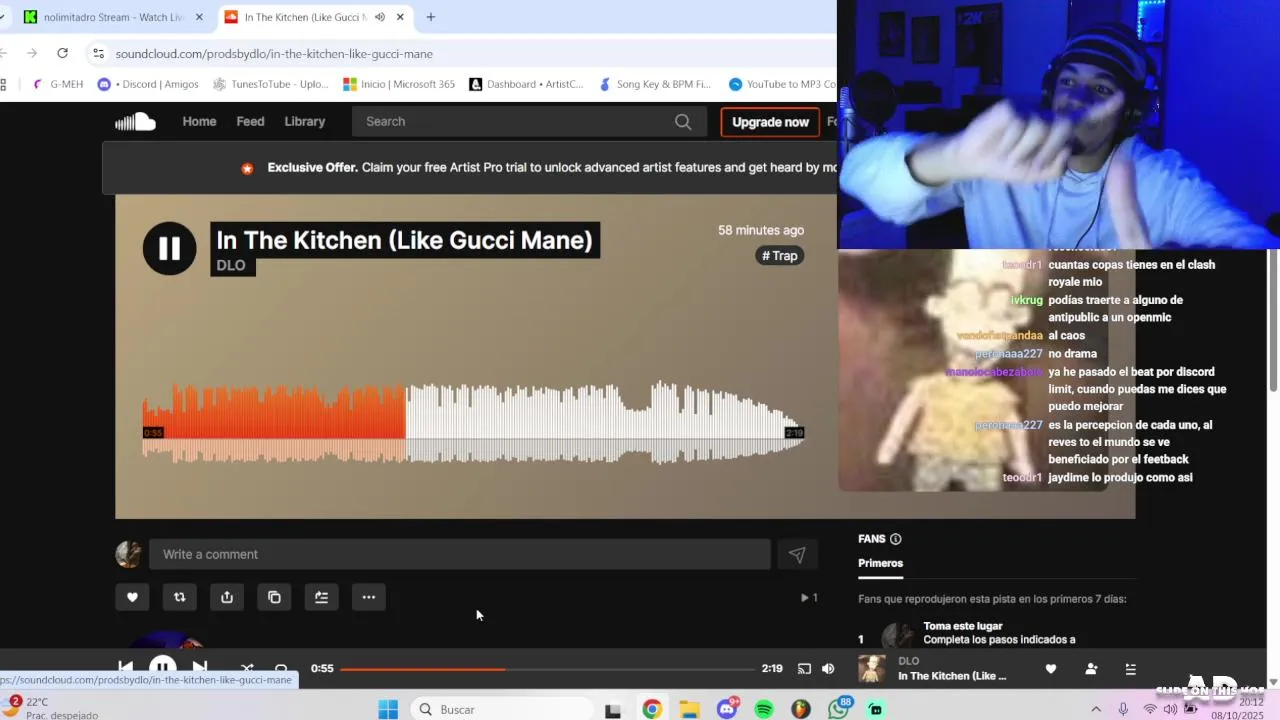Go to previous track in bottom player
The height and width of the screenshot is (720, 1280).
(x=125, y=668)
